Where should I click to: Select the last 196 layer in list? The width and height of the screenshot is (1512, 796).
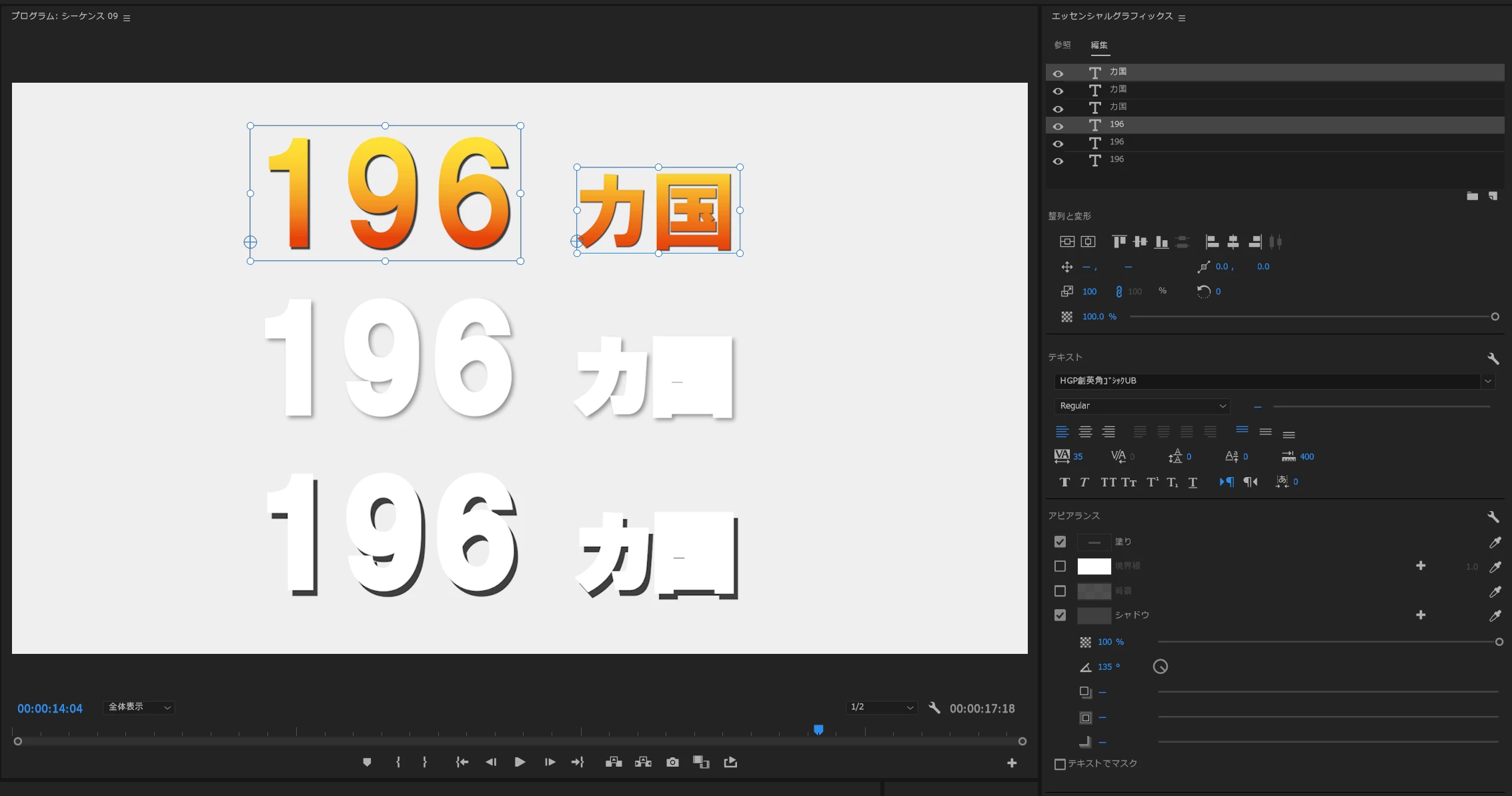1116,159
